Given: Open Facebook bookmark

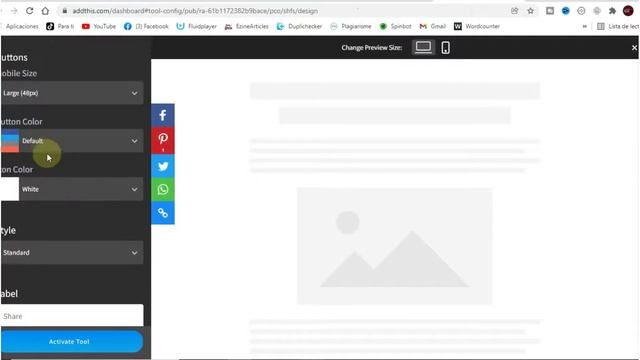Looking at the screenshot, I should pos(146,26).
